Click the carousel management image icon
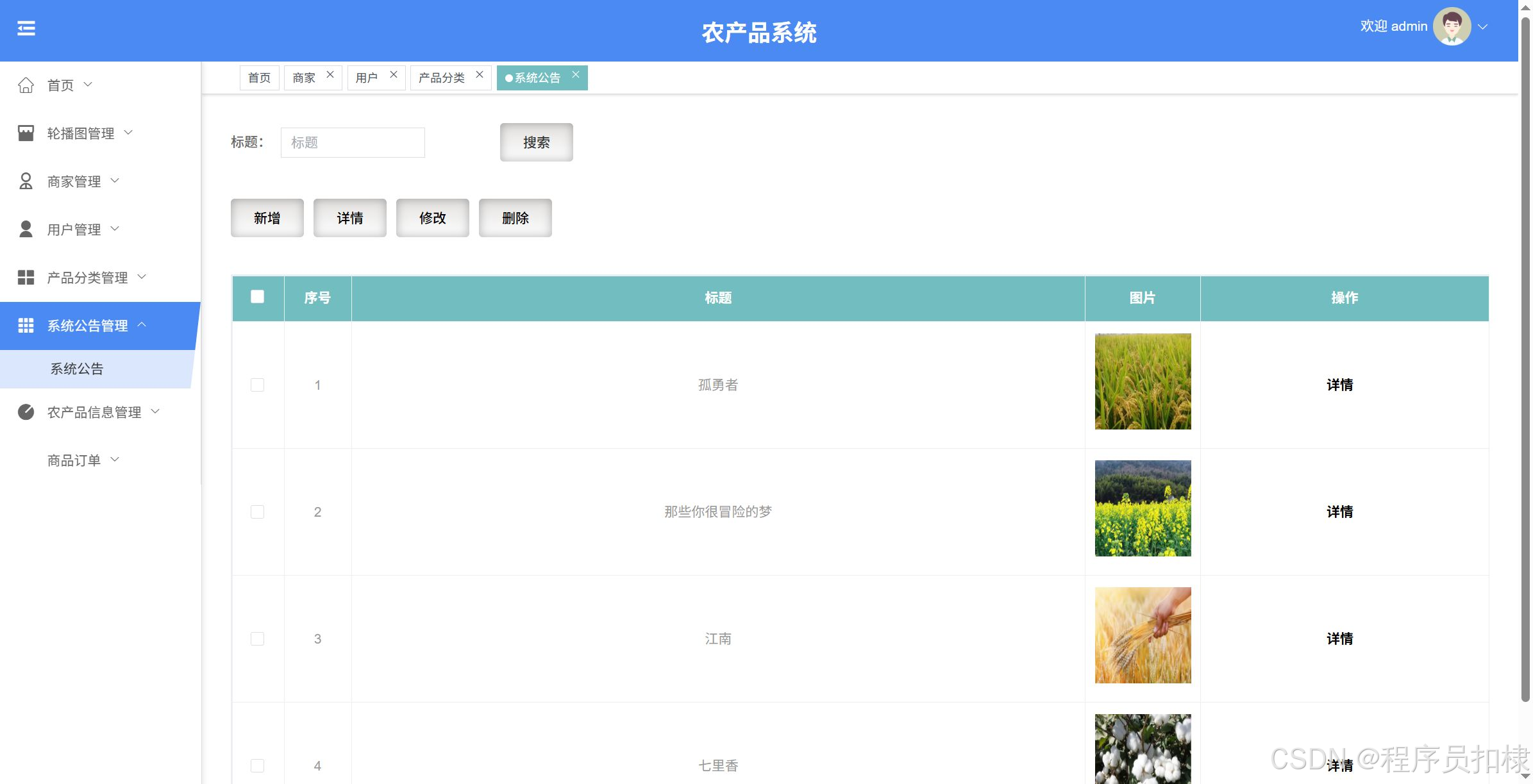 click(26, 133)
